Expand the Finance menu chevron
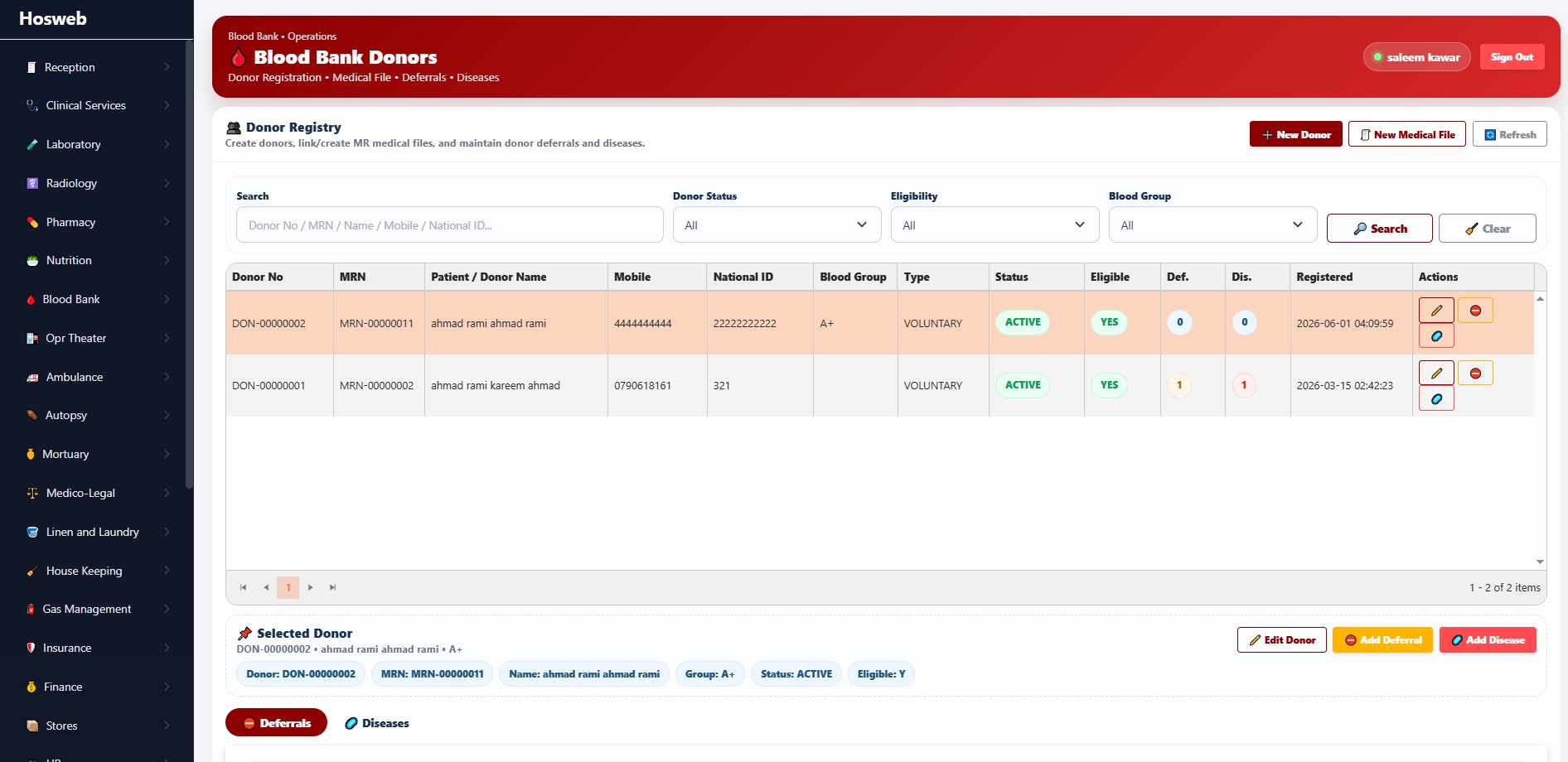The width and height of the screenshot is (1568, 762). (167, 687)
